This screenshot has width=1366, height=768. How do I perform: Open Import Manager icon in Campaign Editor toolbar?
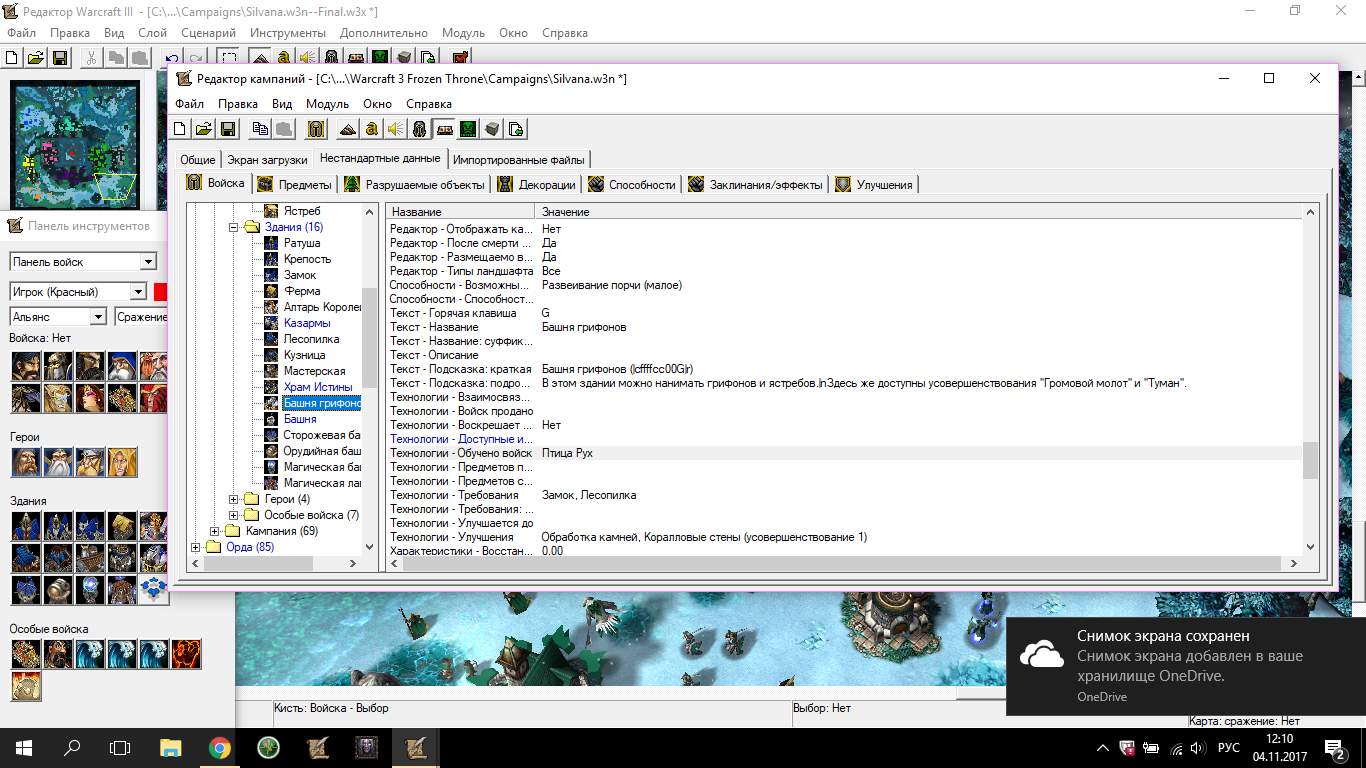click(516, 128)
